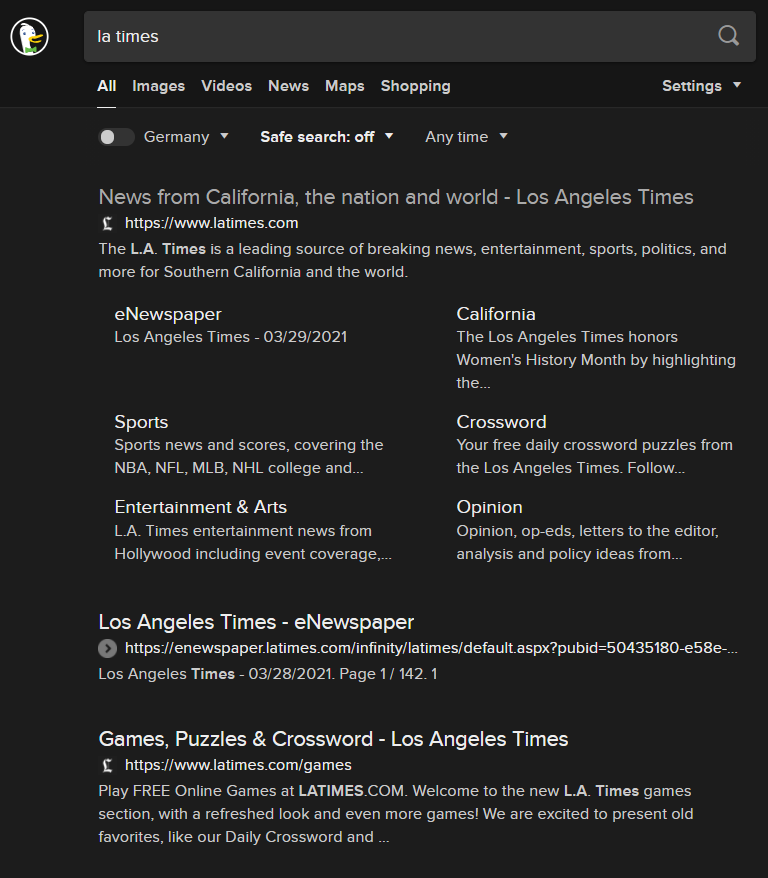Open the Safe search: off dropdown
The image size is (768, 878).
tap(327, 137)
